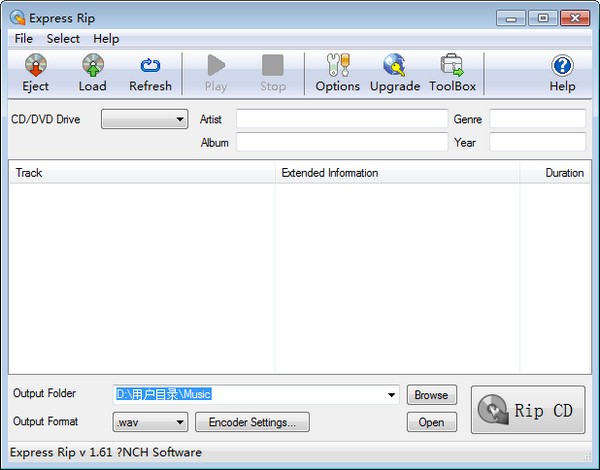Click the Browse button

pos(432,395)
